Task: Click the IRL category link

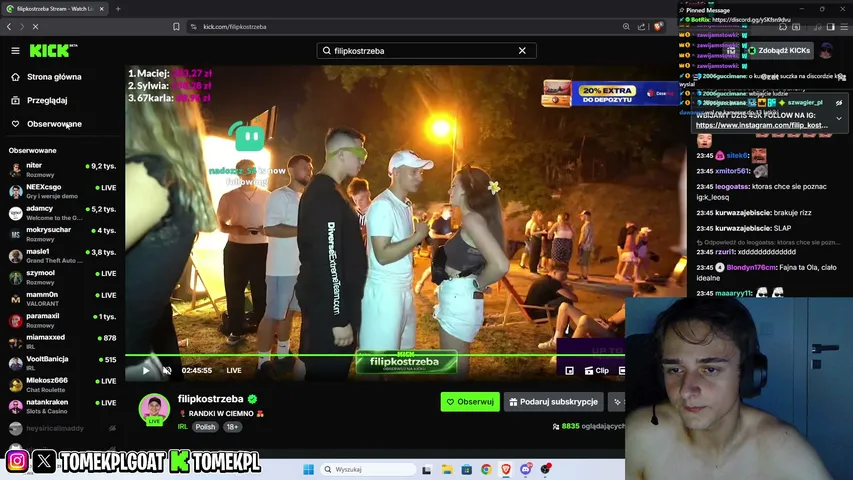Action: (182, 427)
